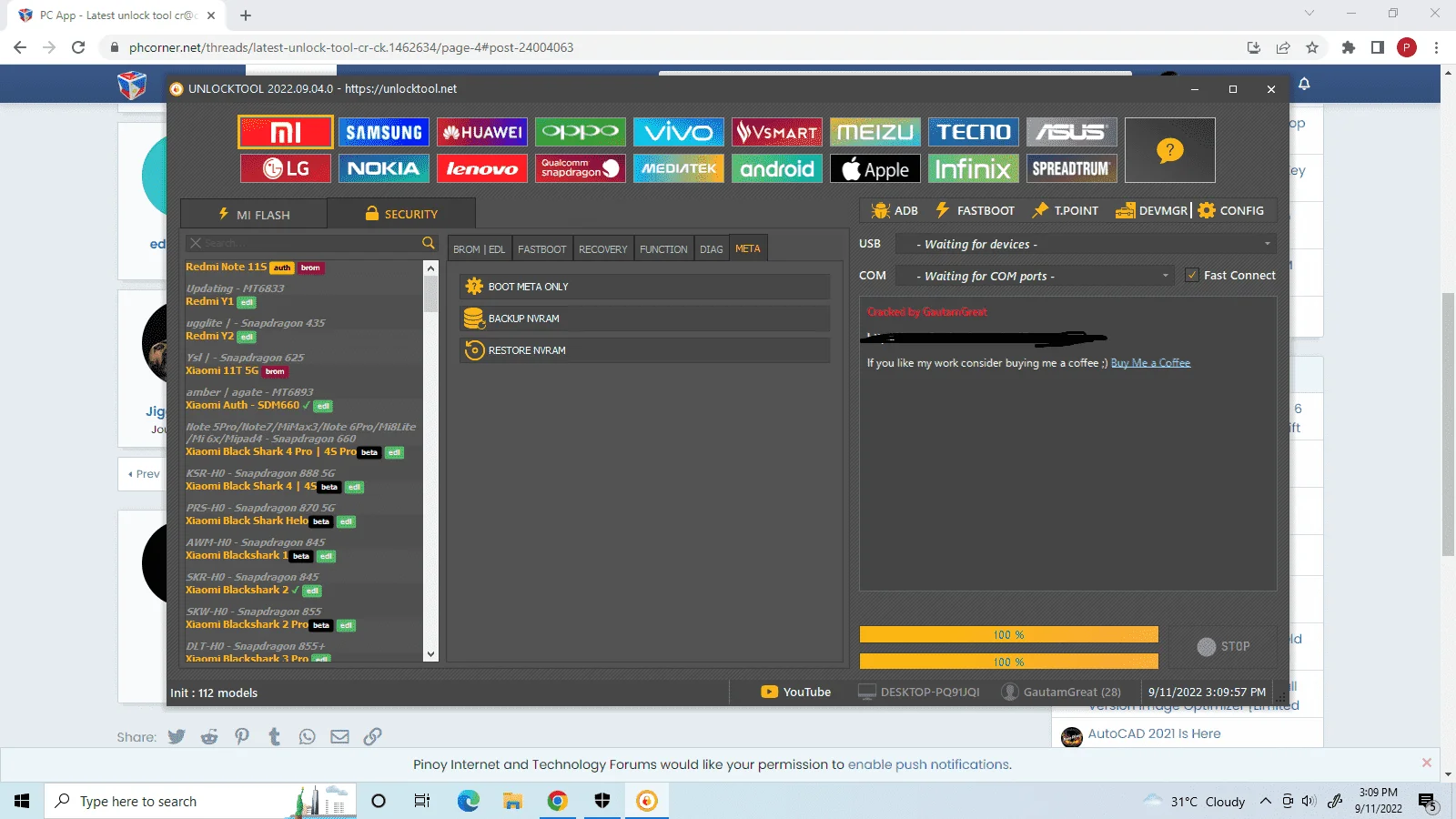Choose the Infinix brand tile
The height and width of the screenshot is (819, 1456).
(974, 168)
